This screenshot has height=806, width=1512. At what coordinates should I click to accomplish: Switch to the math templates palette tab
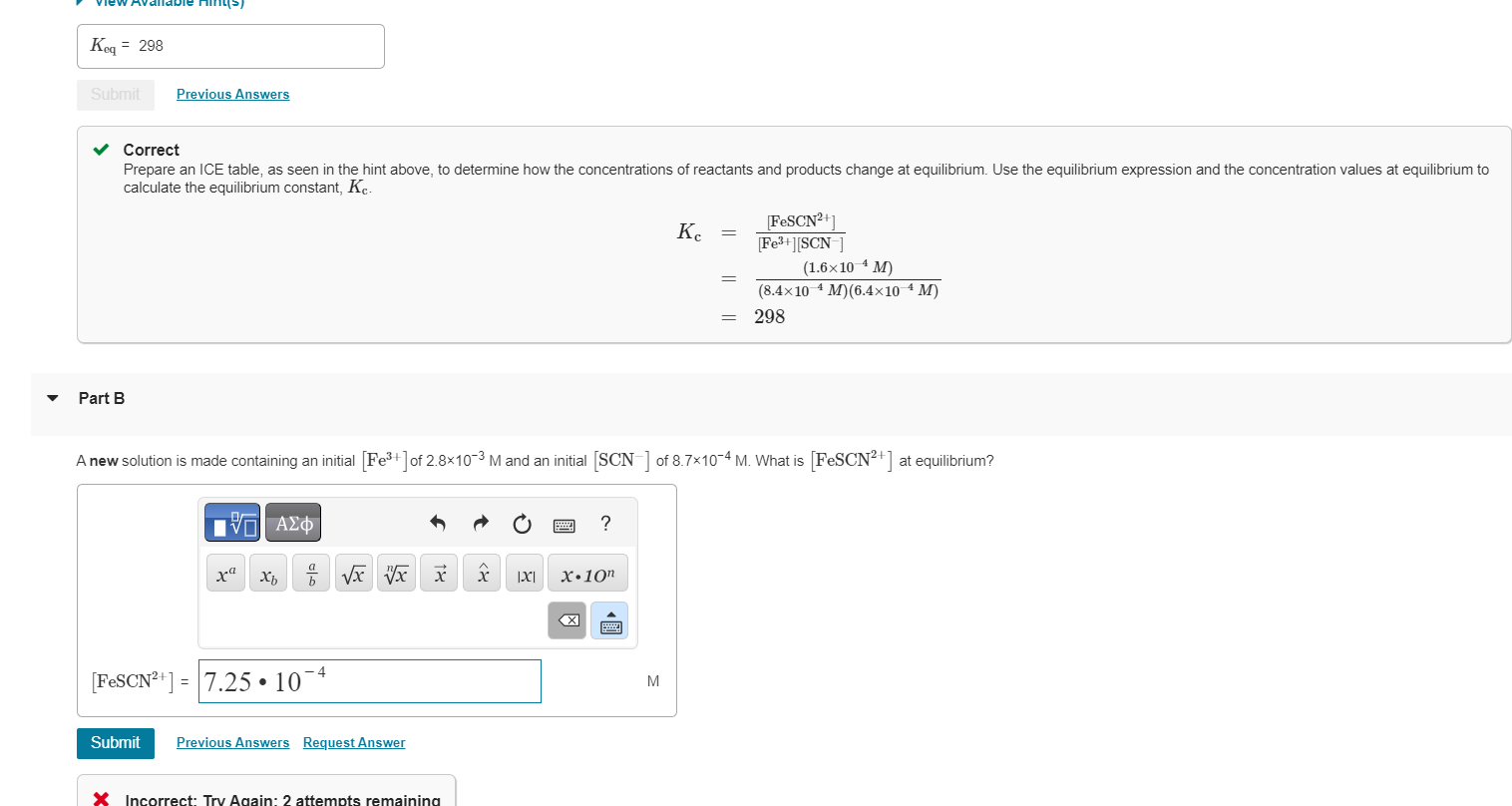(231, 522)
